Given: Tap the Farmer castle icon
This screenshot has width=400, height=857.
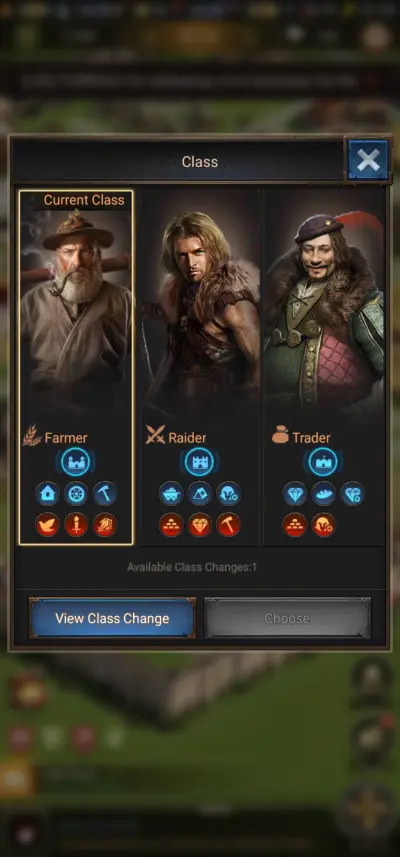Looking at the screenshot, I should 76,462.
